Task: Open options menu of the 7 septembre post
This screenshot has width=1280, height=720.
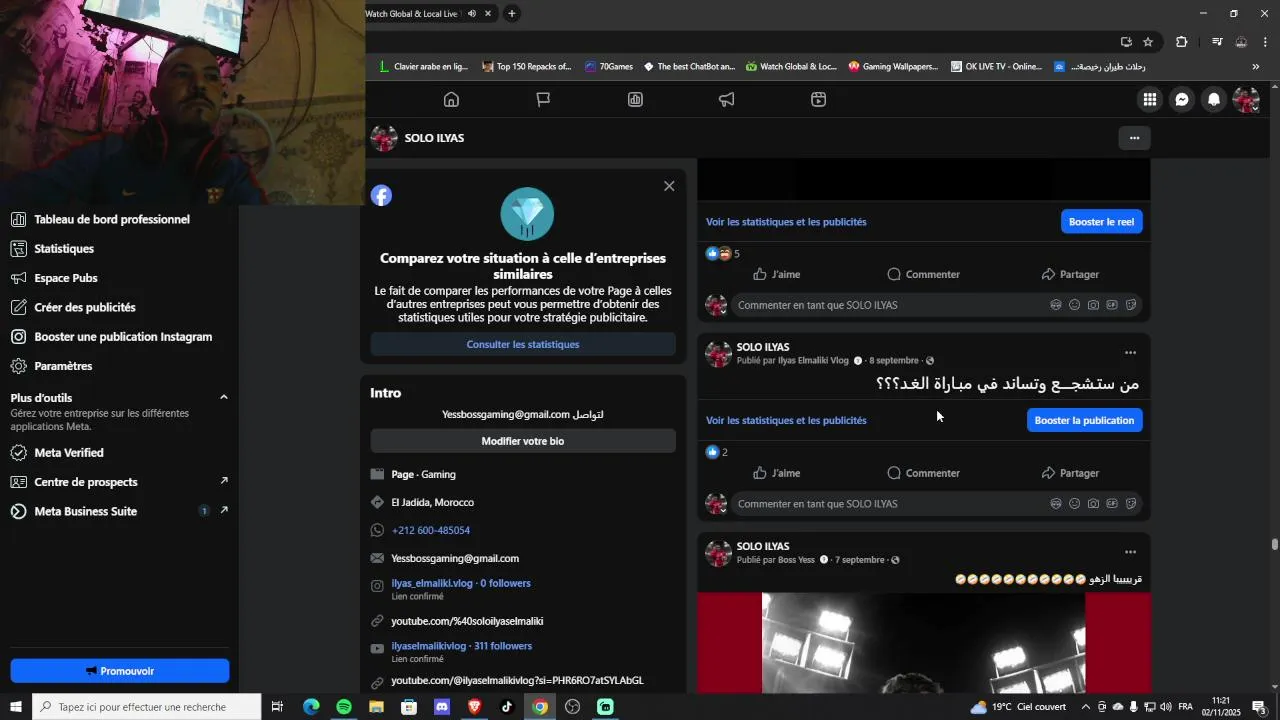Action: (1130, 552)
